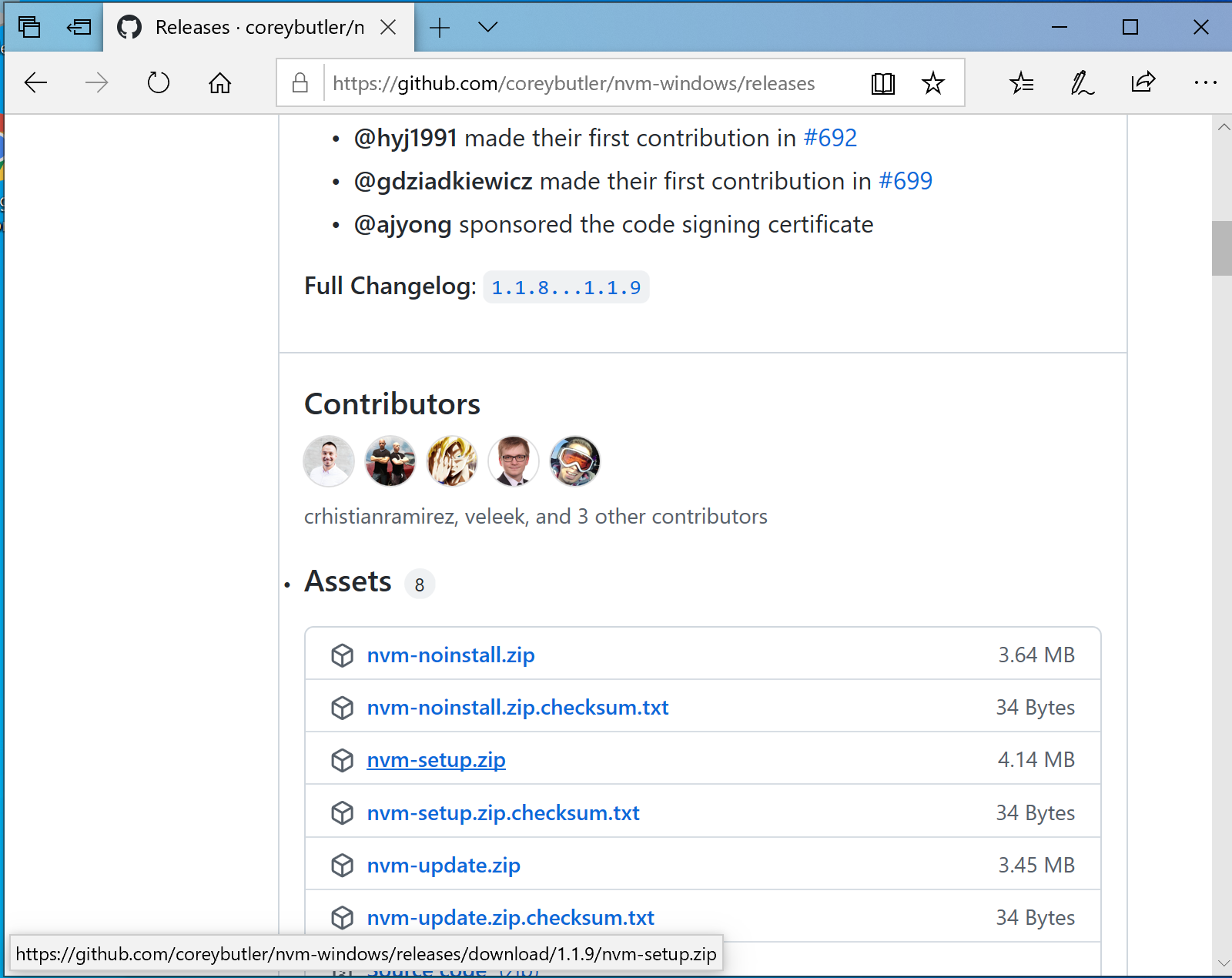Click the 4.14 MB size text
1232x978 pixels.
(x=1036, y=759)
